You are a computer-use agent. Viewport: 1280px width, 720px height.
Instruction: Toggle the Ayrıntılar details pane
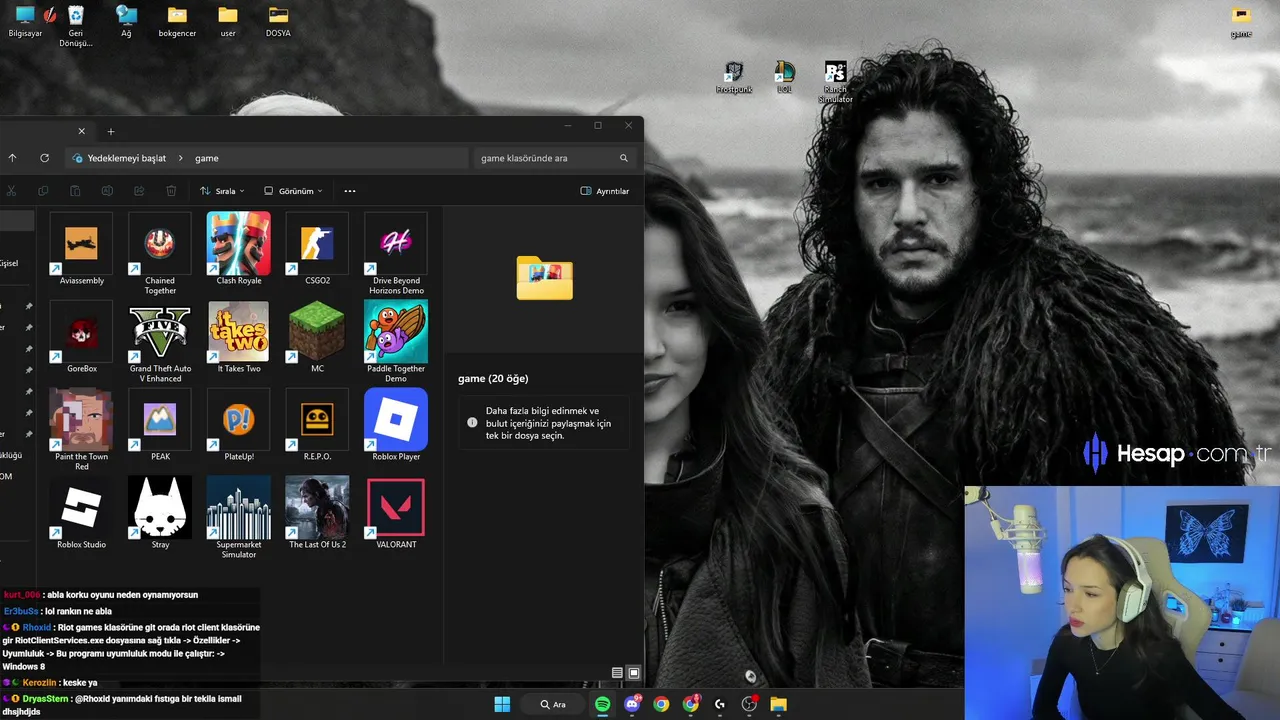[x=605, y=191]
